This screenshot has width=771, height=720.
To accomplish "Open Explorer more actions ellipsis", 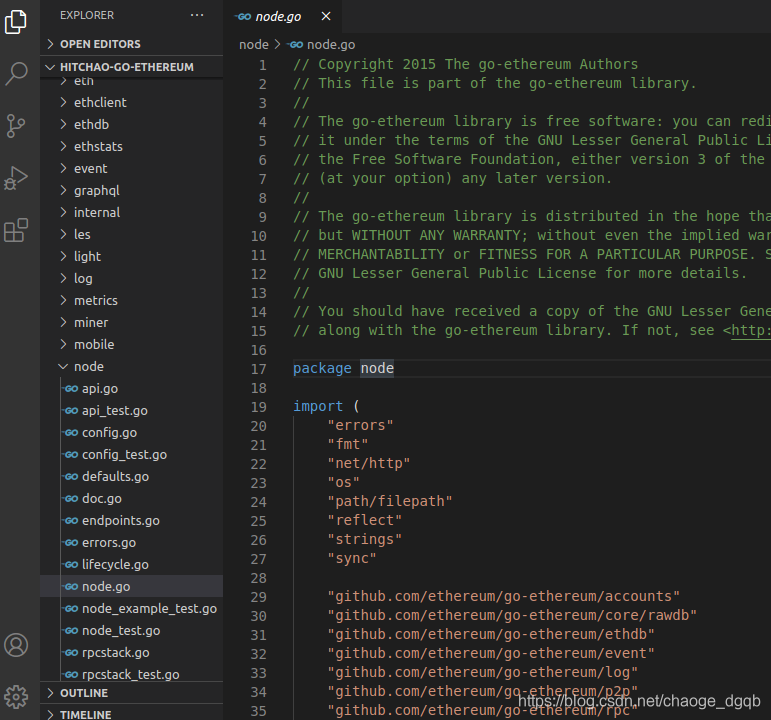I will 197,15.
